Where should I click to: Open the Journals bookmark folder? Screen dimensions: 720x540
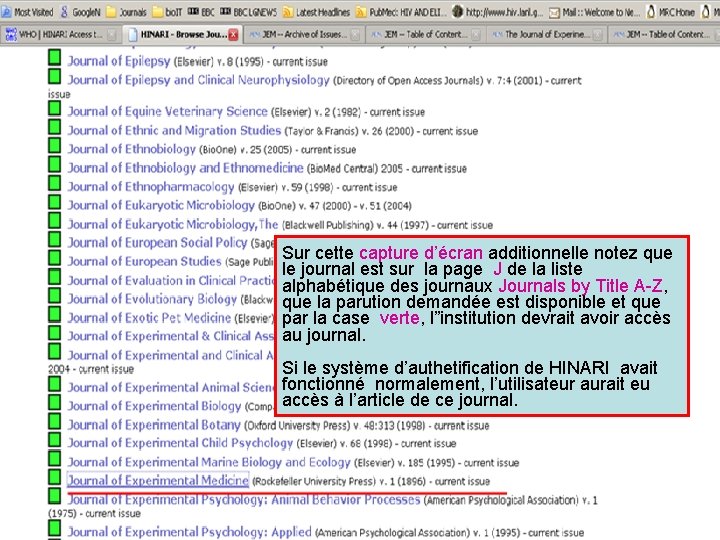126,12
